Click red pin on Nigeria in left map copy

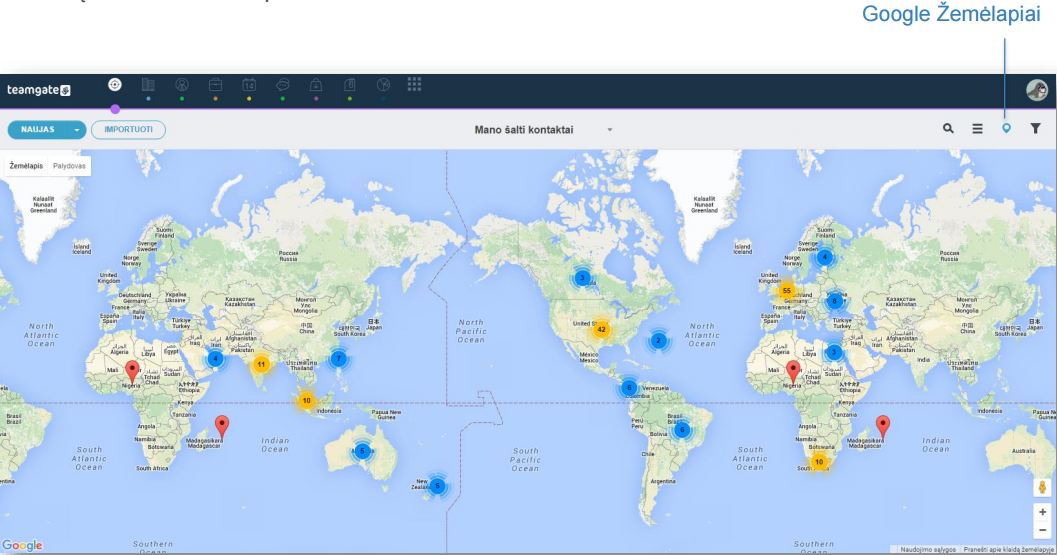point(132,372)
